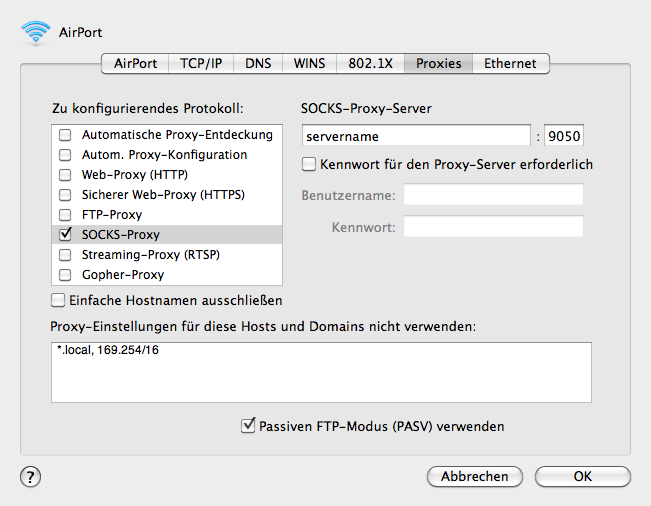Select the Streaming-Proxy (RTSP) row label
The image size is (651, 506).
[x=151, y=254]
